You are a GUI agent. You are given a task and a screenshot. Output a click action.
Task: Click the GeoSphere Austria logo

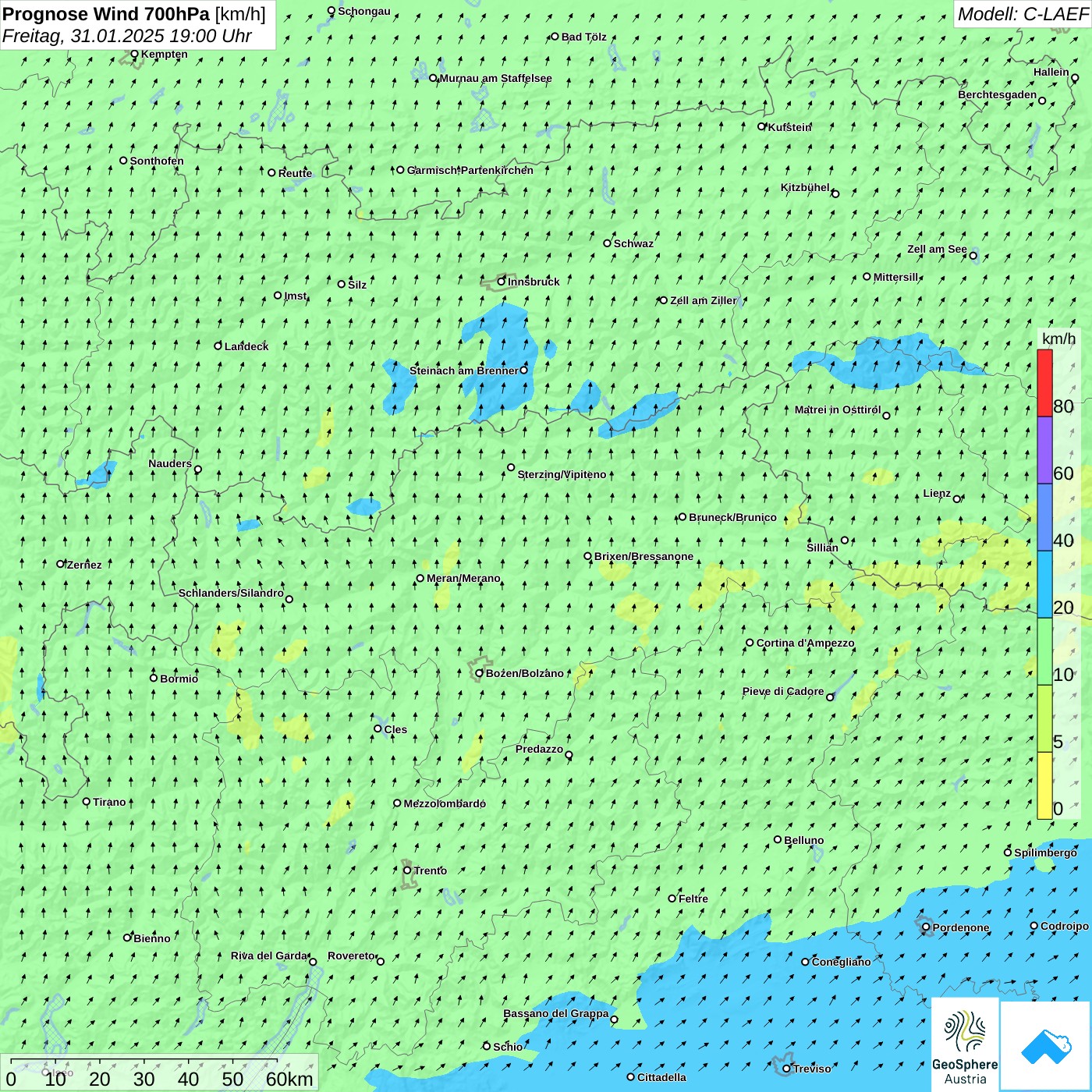pyautogui.click(x=965, y=1044)
